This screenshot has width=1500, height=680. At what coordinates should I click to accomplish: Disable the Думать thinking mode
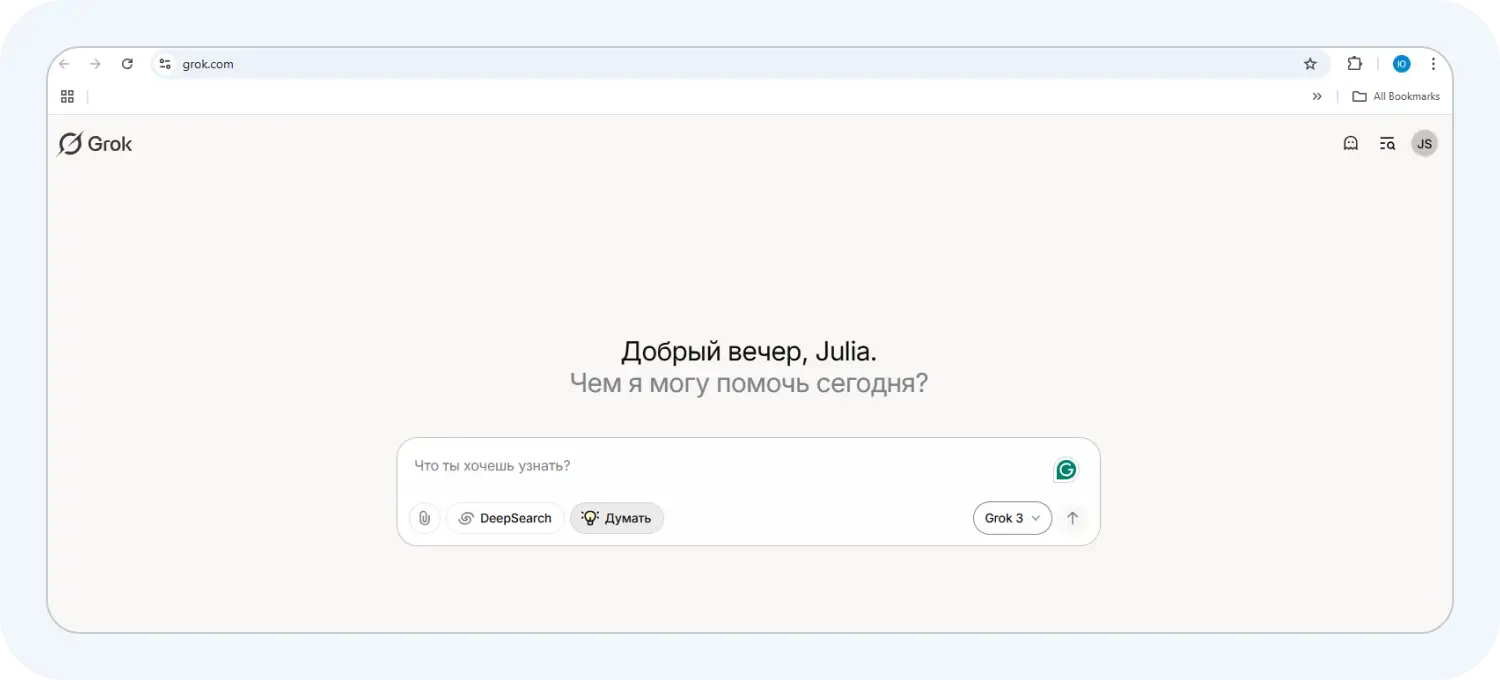[617, 518]
